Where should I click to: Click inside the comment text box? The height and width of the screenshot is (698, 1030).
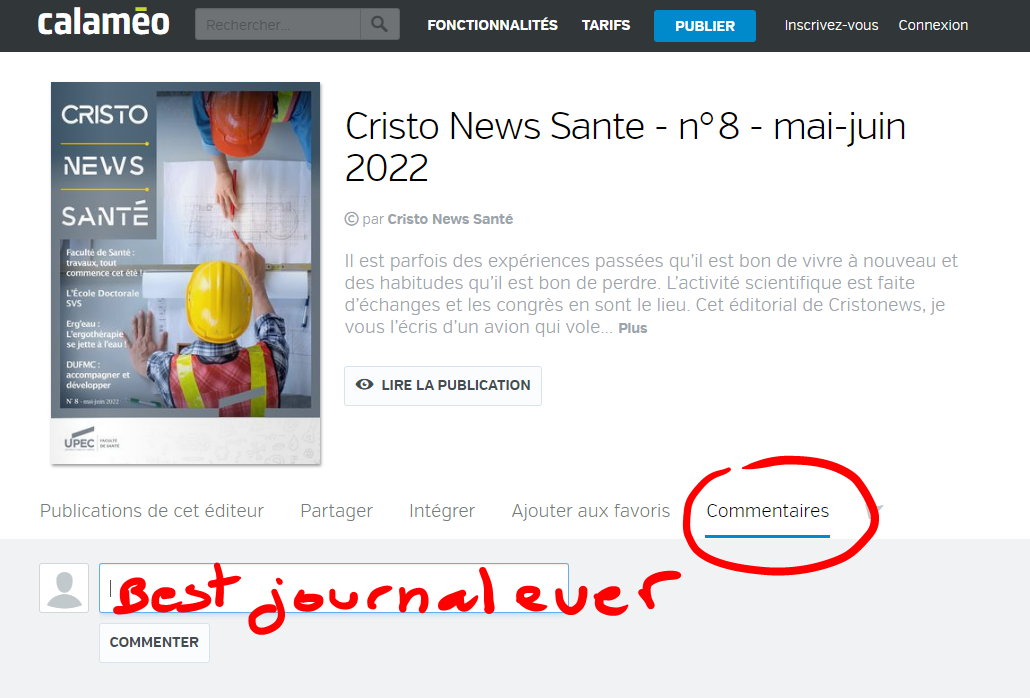[x=334, y=588]
